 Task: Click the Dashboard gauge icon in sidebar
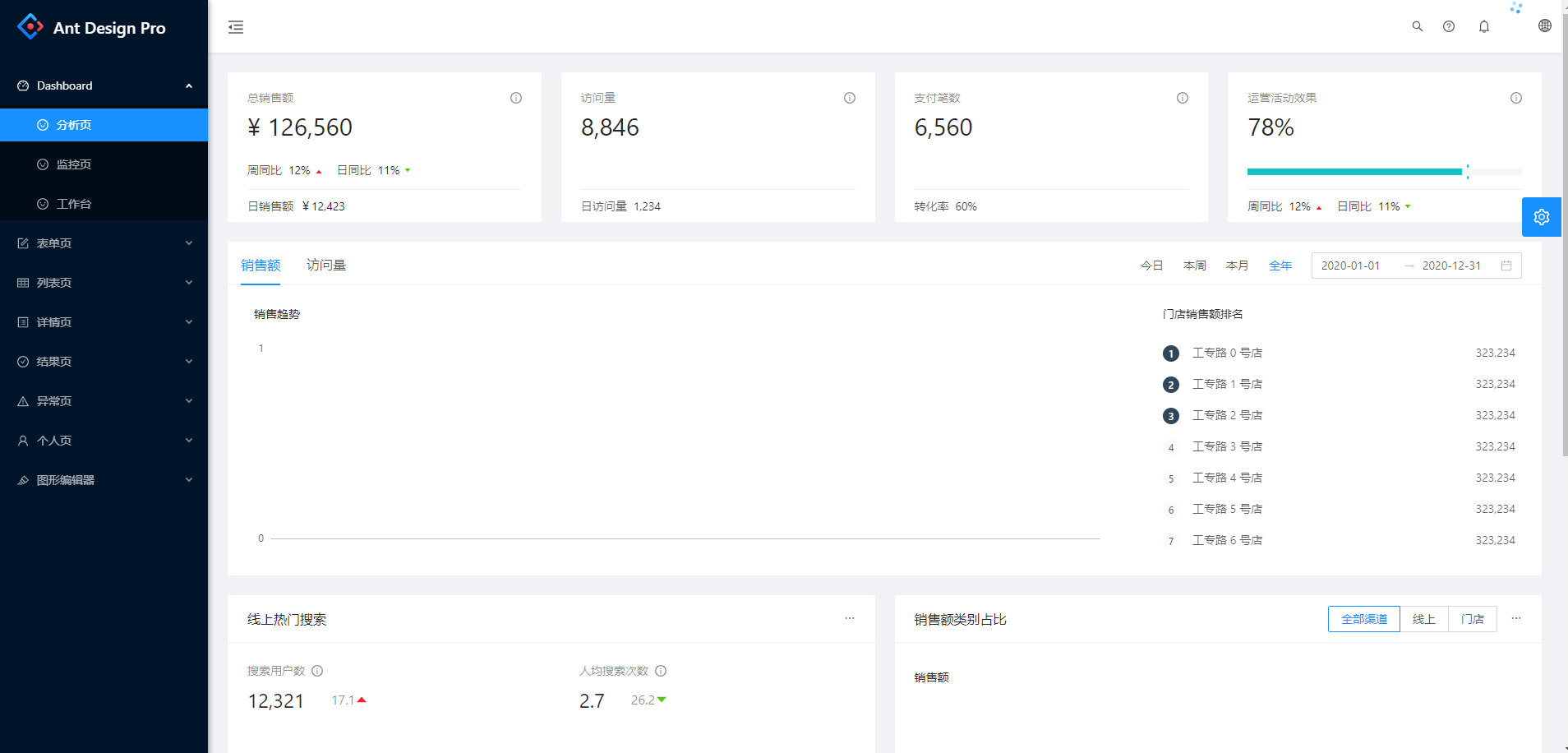point(23,85)
